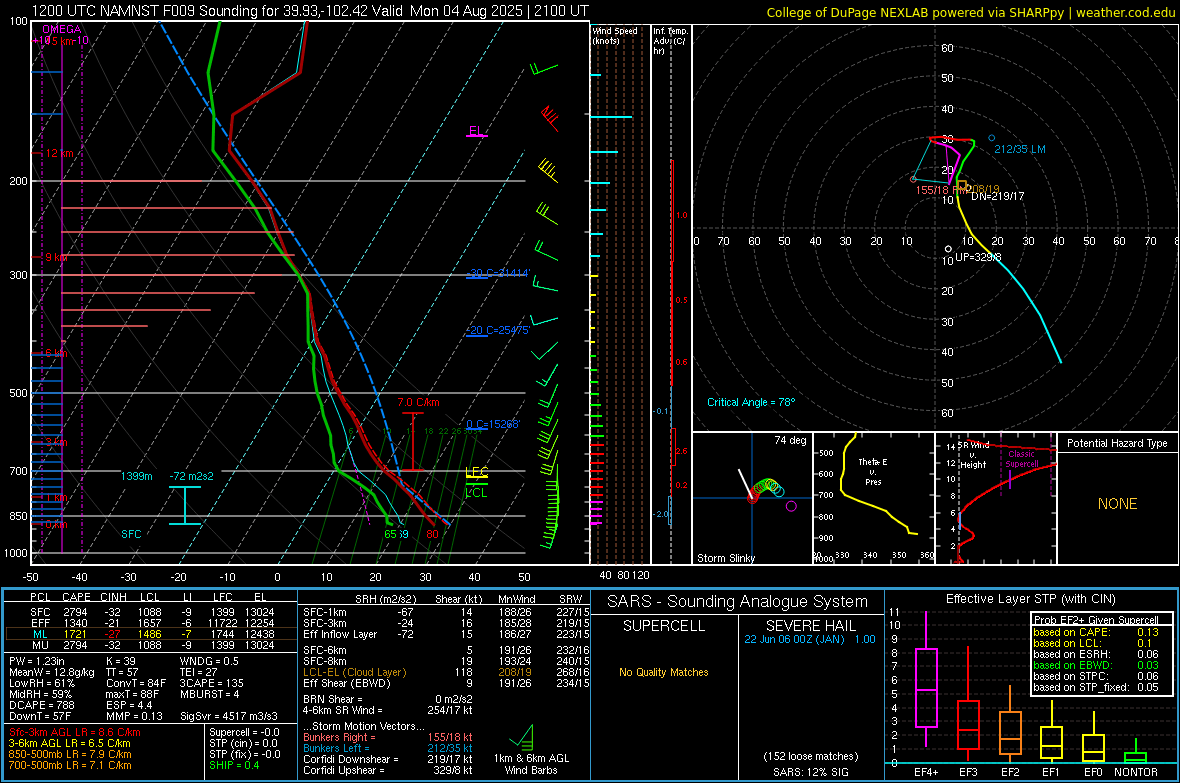Click the SigSvr = 4517 m3/s3 value
The height and width of the screenshot is (783, 1180).
tap(229, 716)
